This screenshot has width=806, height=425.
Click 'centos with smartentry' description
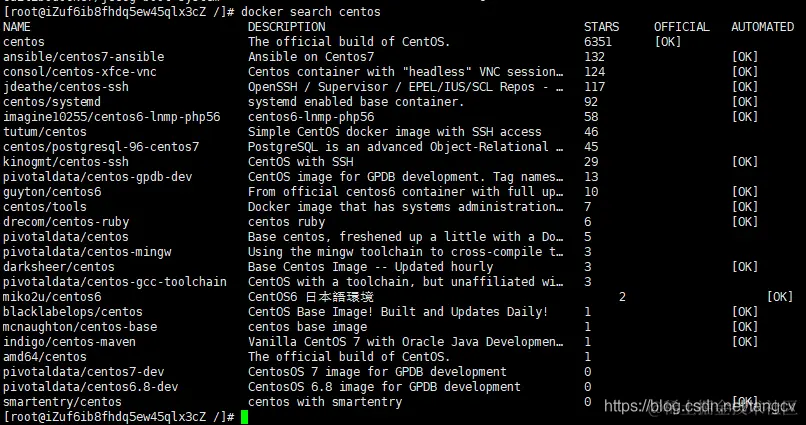(325, 401)
